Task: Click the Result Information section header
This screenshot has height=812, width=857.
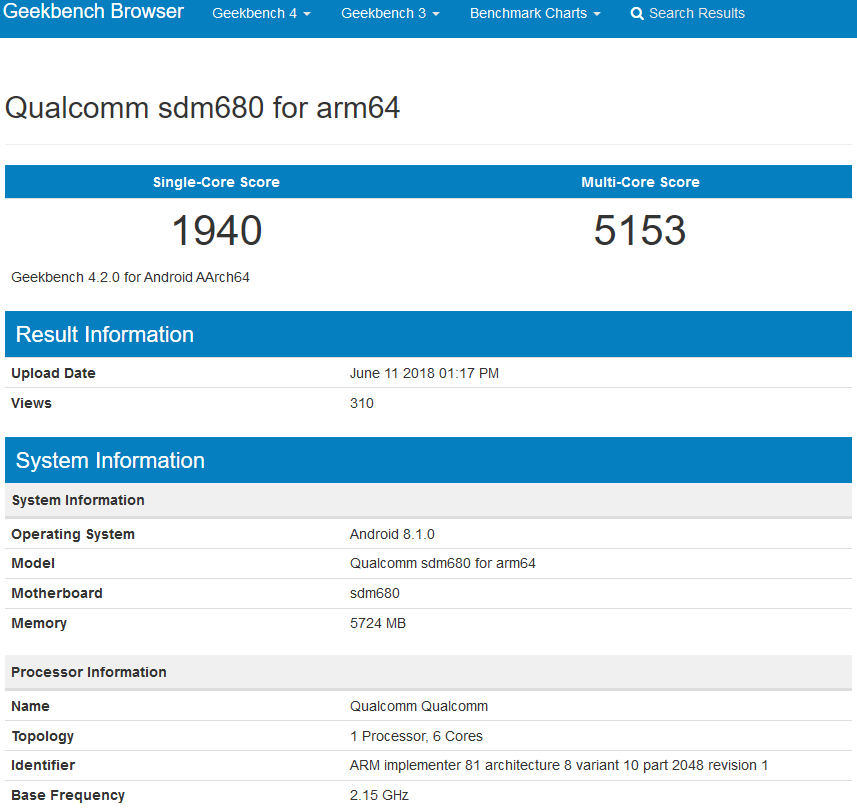Action: point(428,334)
